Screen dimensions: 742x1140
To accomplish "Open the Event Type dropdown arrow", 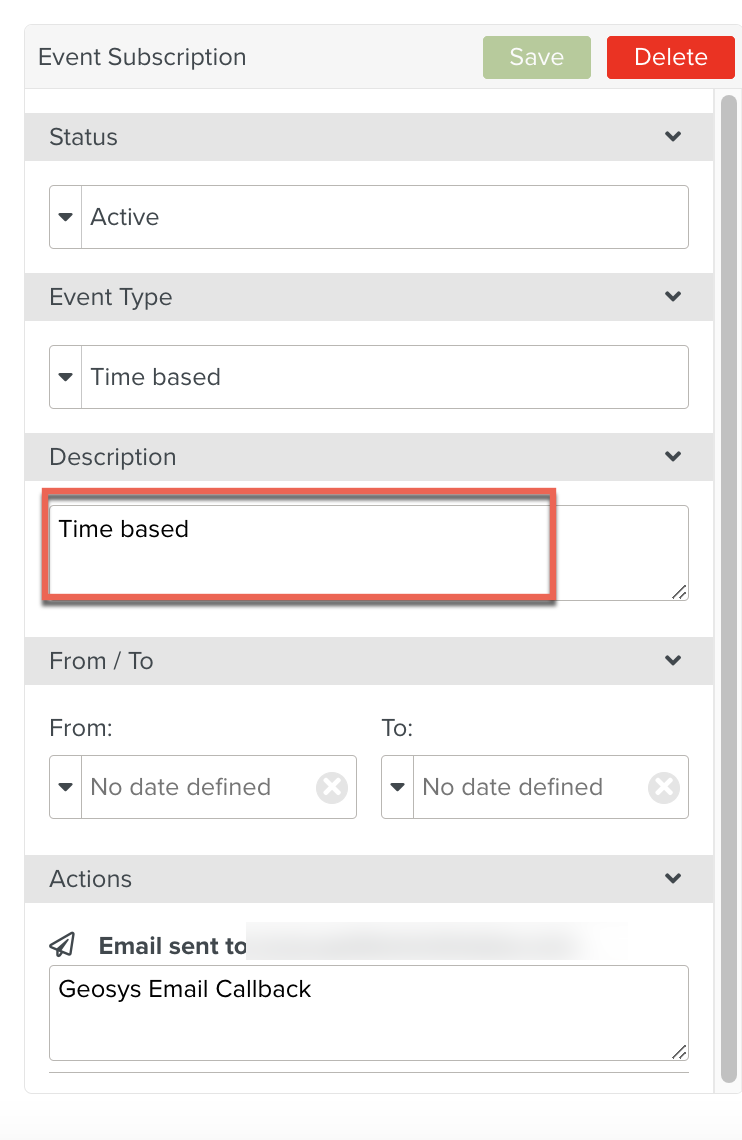I will point(66,377).
